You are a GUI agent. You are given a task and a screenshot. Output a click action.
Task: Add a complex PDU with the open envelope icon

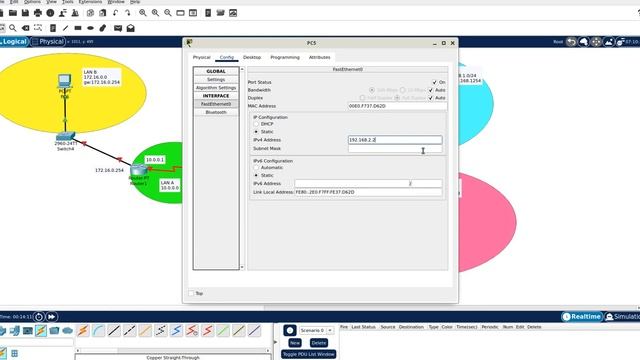pyautogui.click(x=131, y=28)
